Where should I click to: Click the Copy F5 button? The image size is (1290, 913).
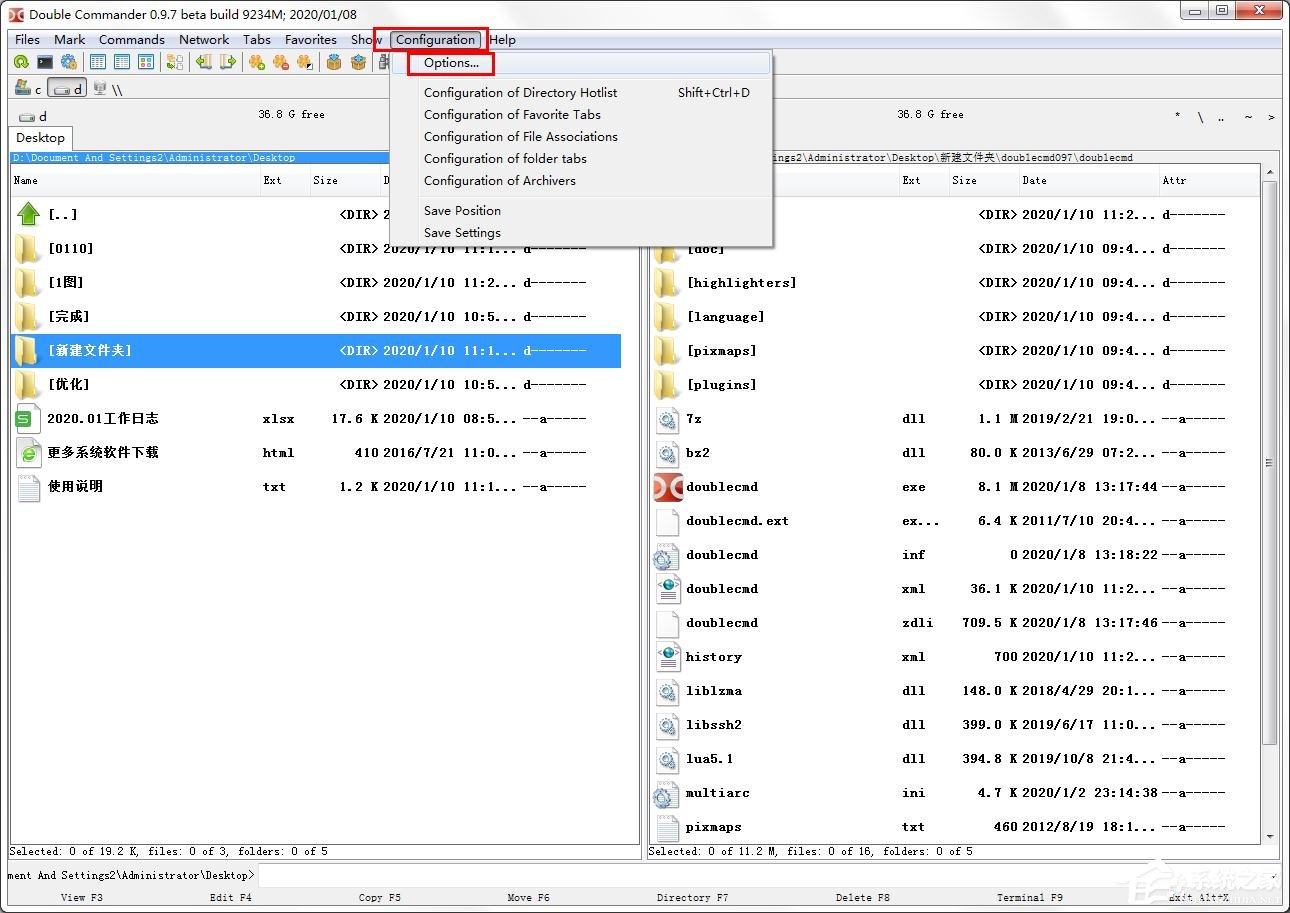[x=380, y=897]
